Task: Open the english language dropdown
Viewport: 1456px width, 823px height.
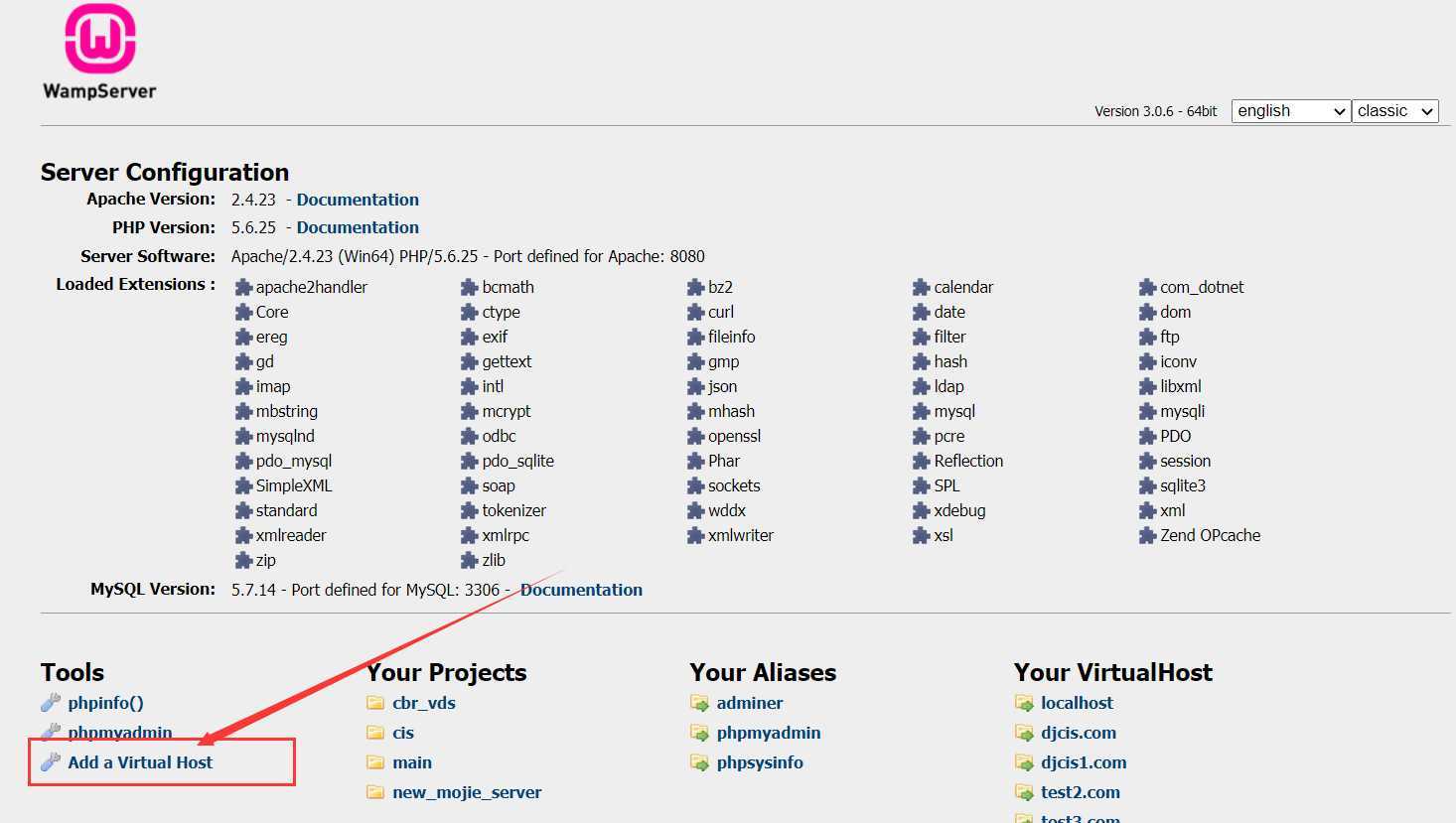Action: click(x=1291, y=111)
